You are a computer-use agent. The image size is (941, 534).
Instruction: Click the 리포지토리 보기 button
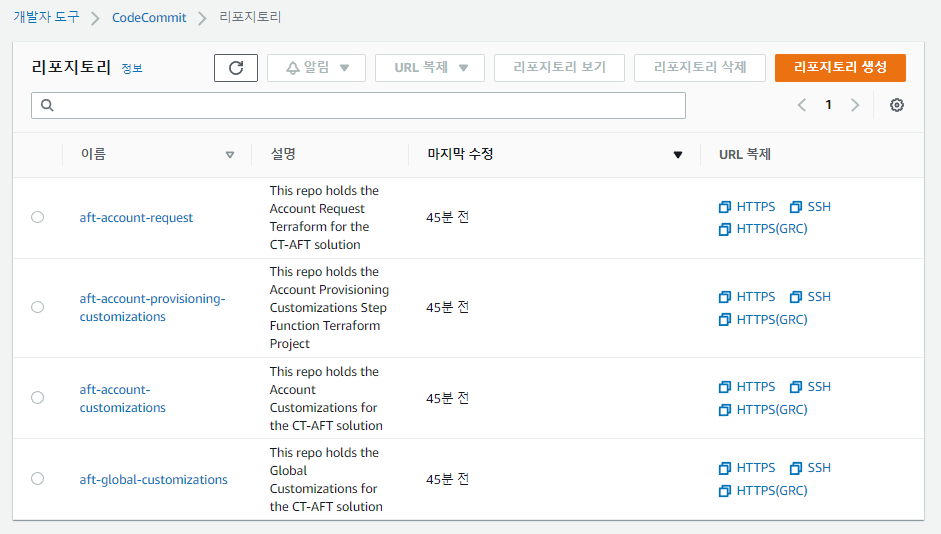(x=559, y=68)
